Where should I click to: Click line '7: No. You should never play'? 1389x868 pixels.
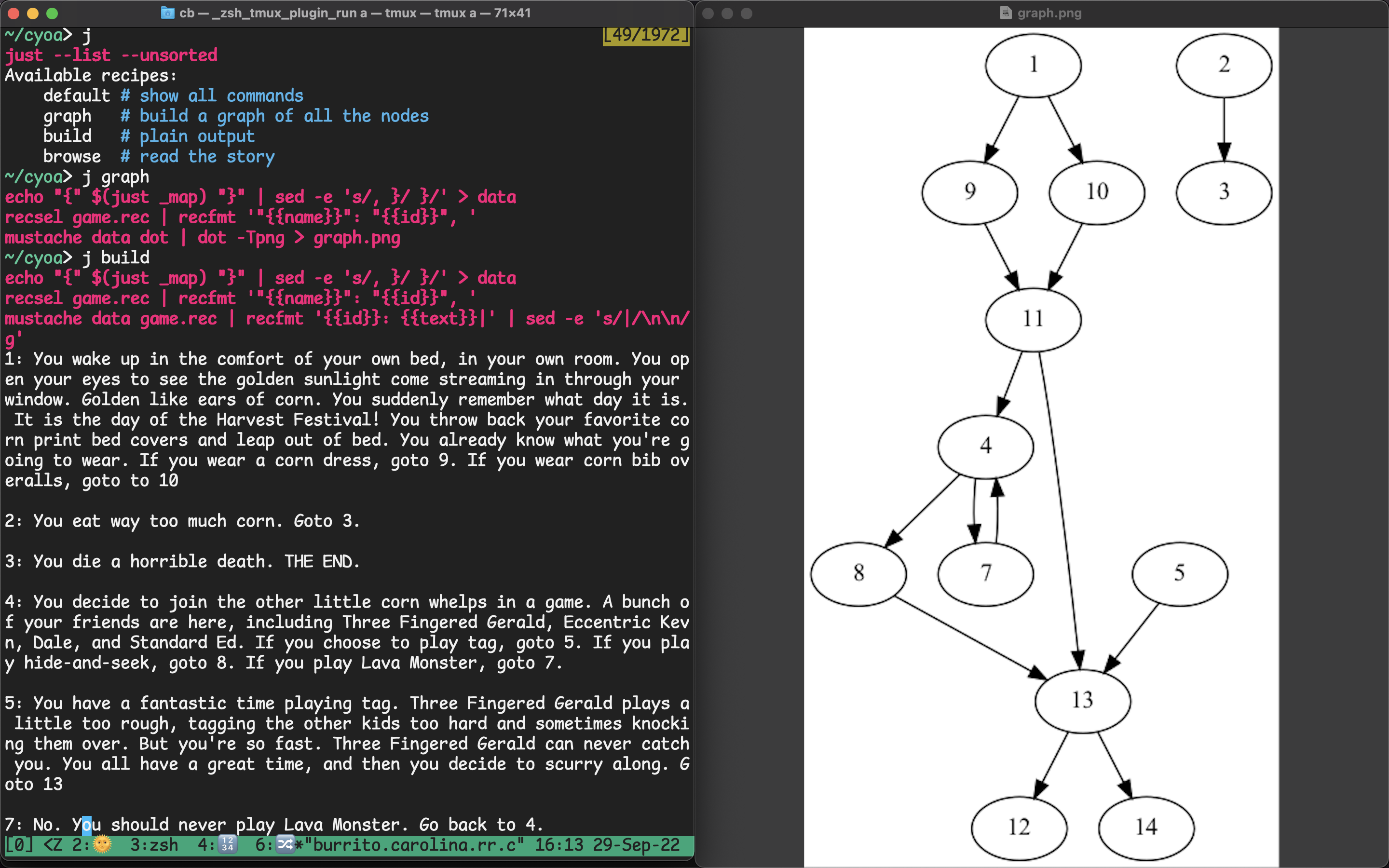[x=274, y=825]
